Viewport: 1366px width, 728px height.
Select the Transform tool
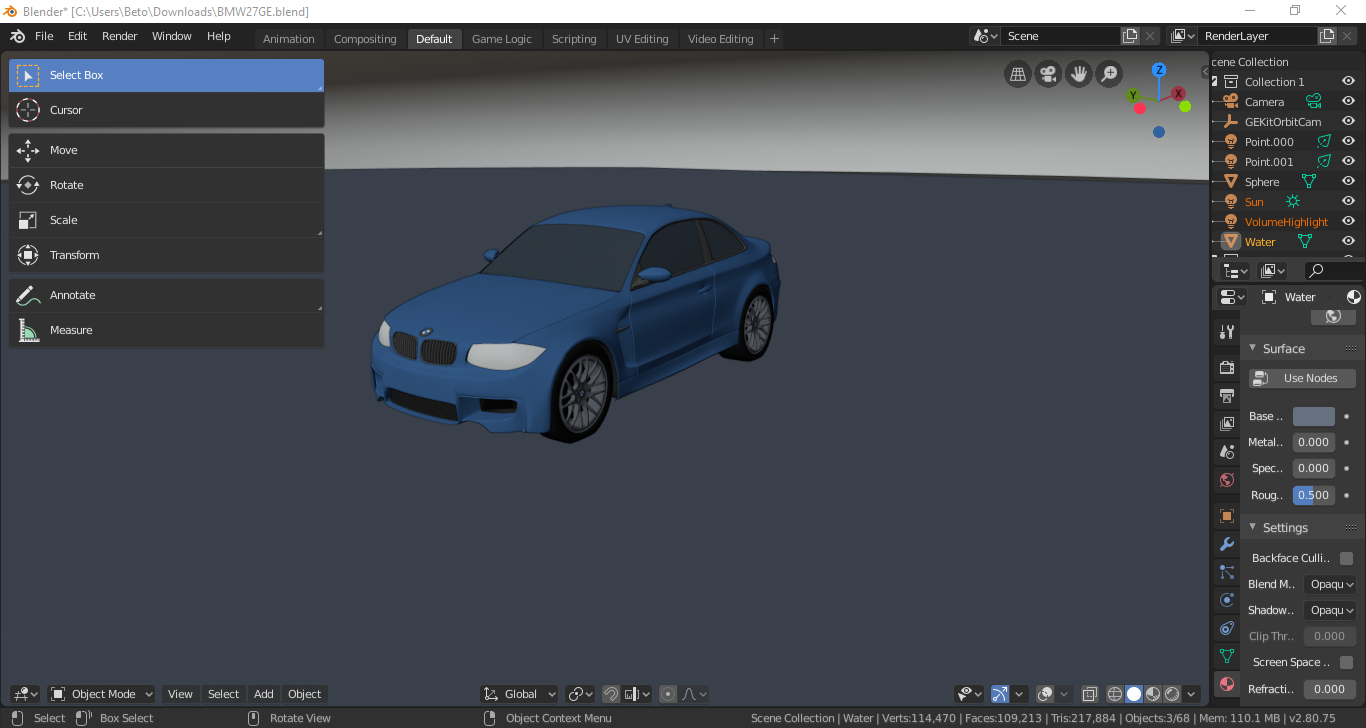click(x=166, y=255)
